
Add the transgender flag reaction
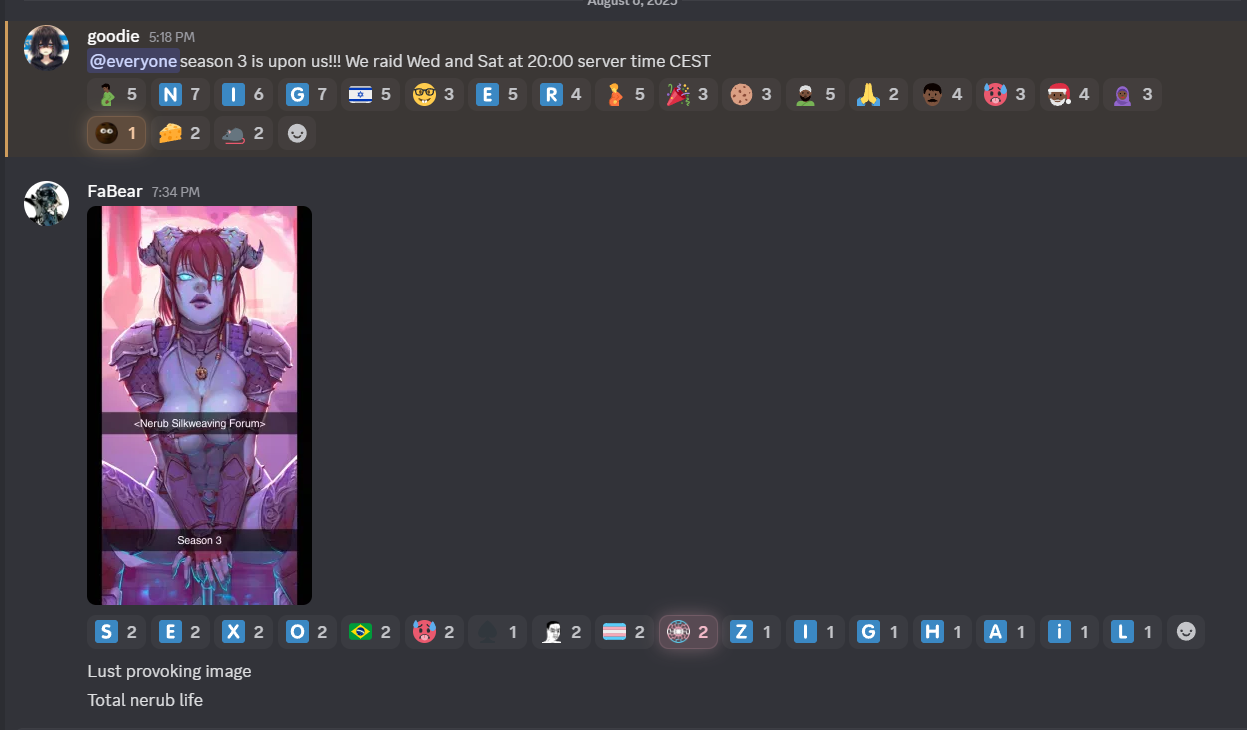pyautogui.click(x=624, y=632)
